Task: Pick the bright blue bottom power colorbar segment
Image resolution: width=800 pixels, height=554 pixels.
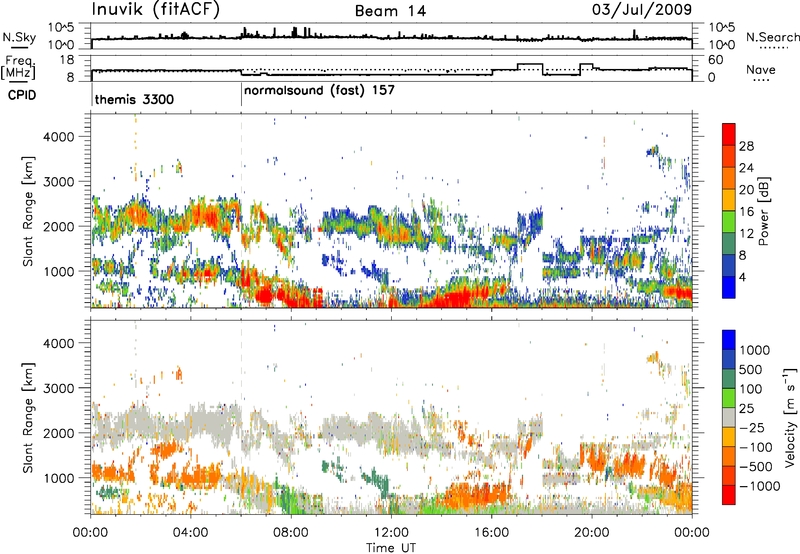Action: point(729,288)
